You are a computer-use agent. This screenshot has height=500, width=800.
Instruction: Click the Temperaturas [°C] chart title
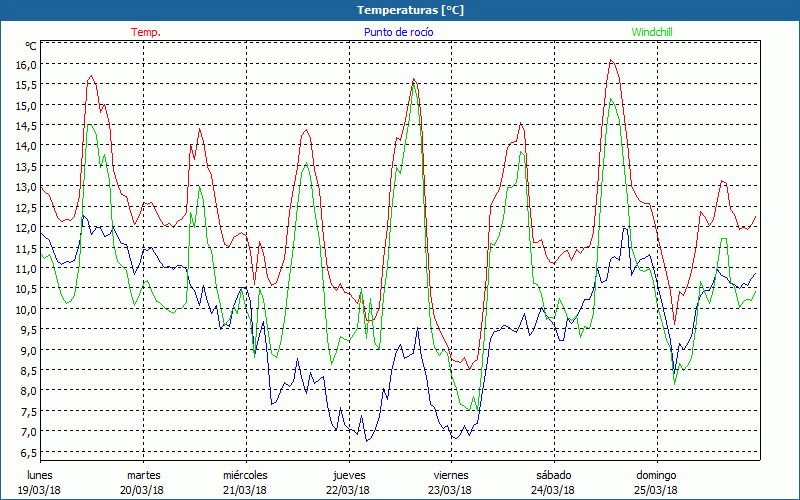pos(411,10)
